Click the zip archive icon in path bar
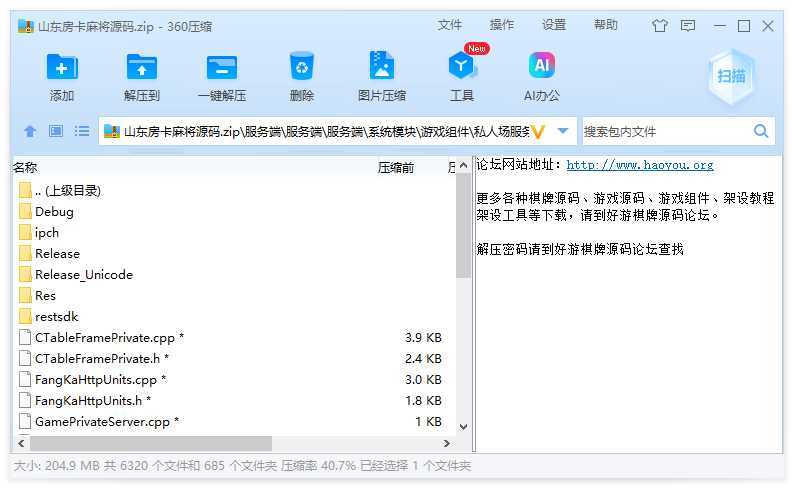Screen dimensions: 794x488 pyautogui.click(x=111, y=132)
